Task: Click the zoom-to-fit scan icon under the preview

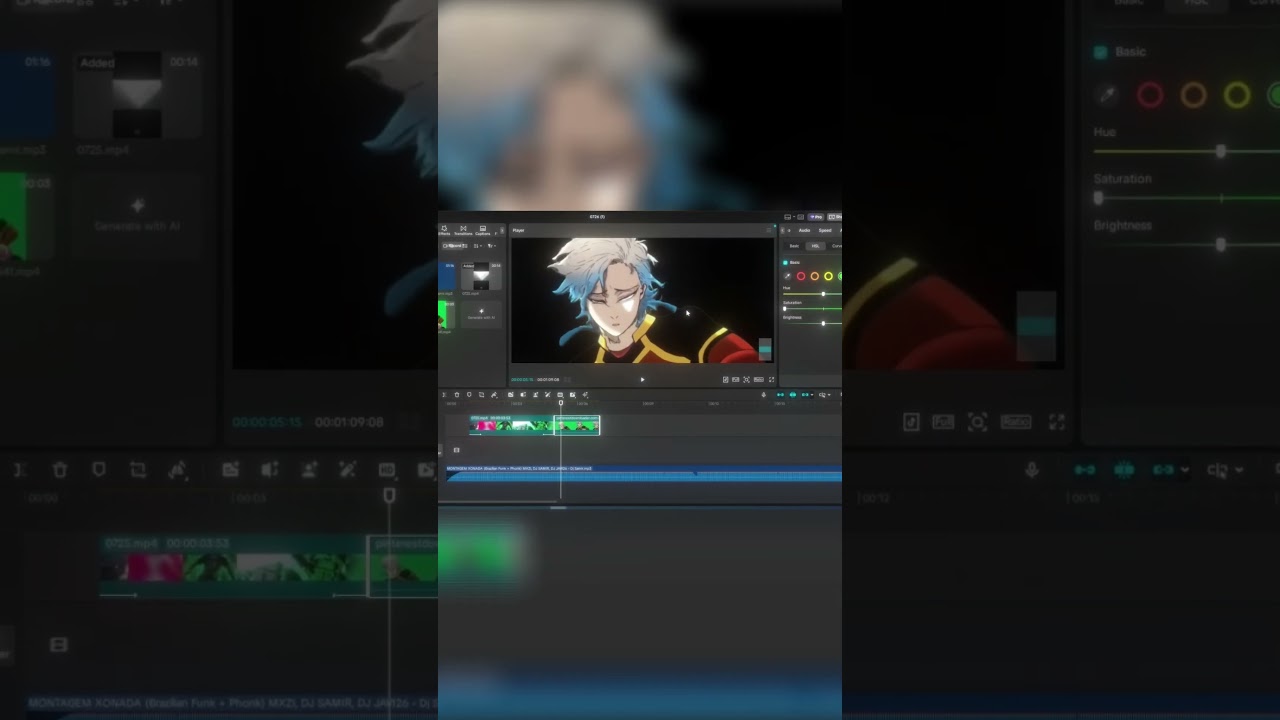Action: pyautogui.click(x=746, y=379)
